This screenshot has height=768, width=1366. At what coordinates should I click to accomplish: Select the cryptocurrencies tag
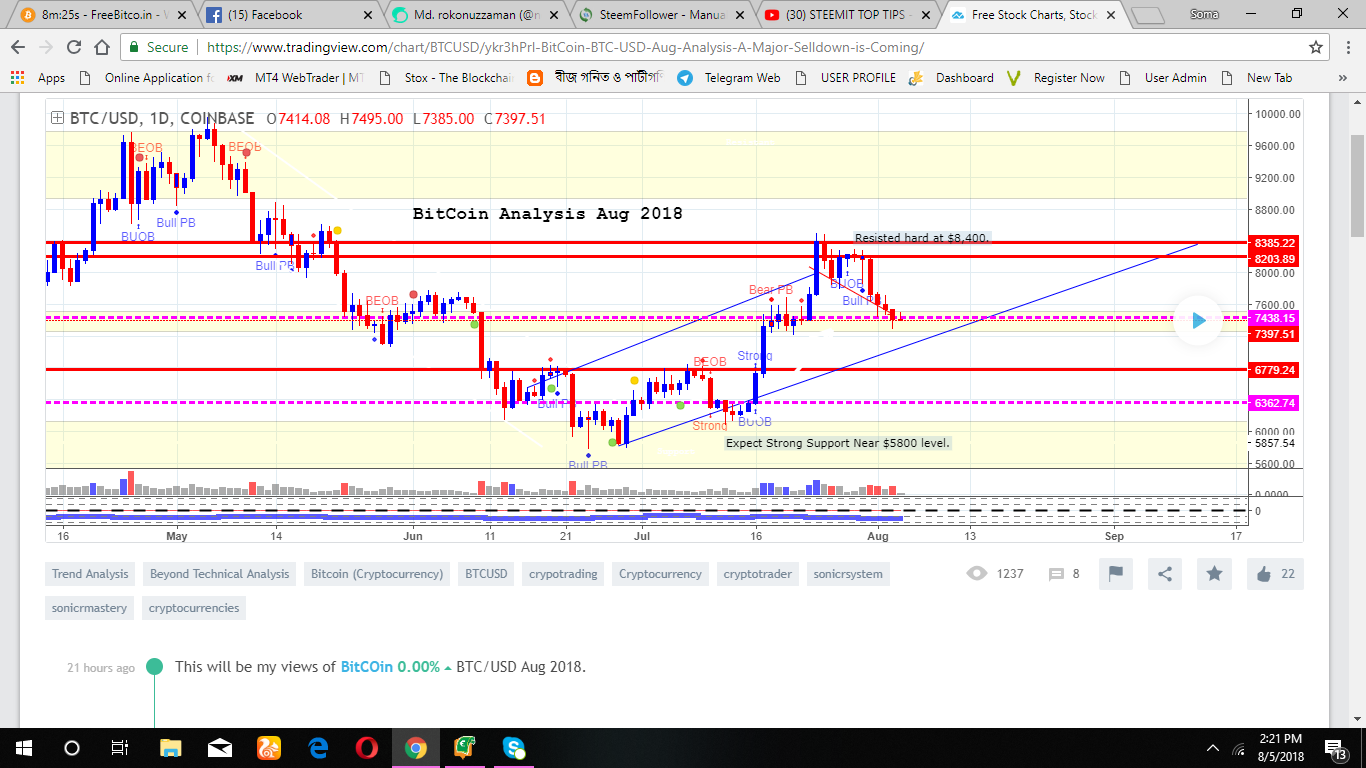194,608
